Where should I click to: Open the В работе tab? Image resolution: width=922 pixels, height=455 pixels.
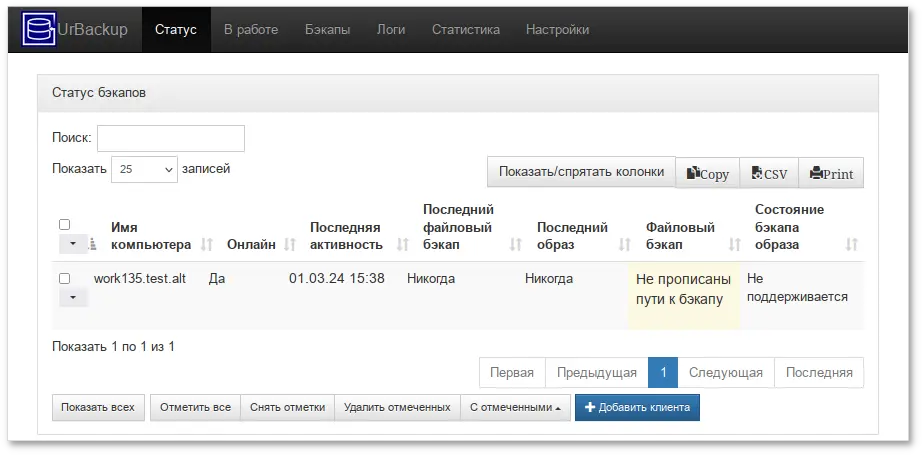251,29
